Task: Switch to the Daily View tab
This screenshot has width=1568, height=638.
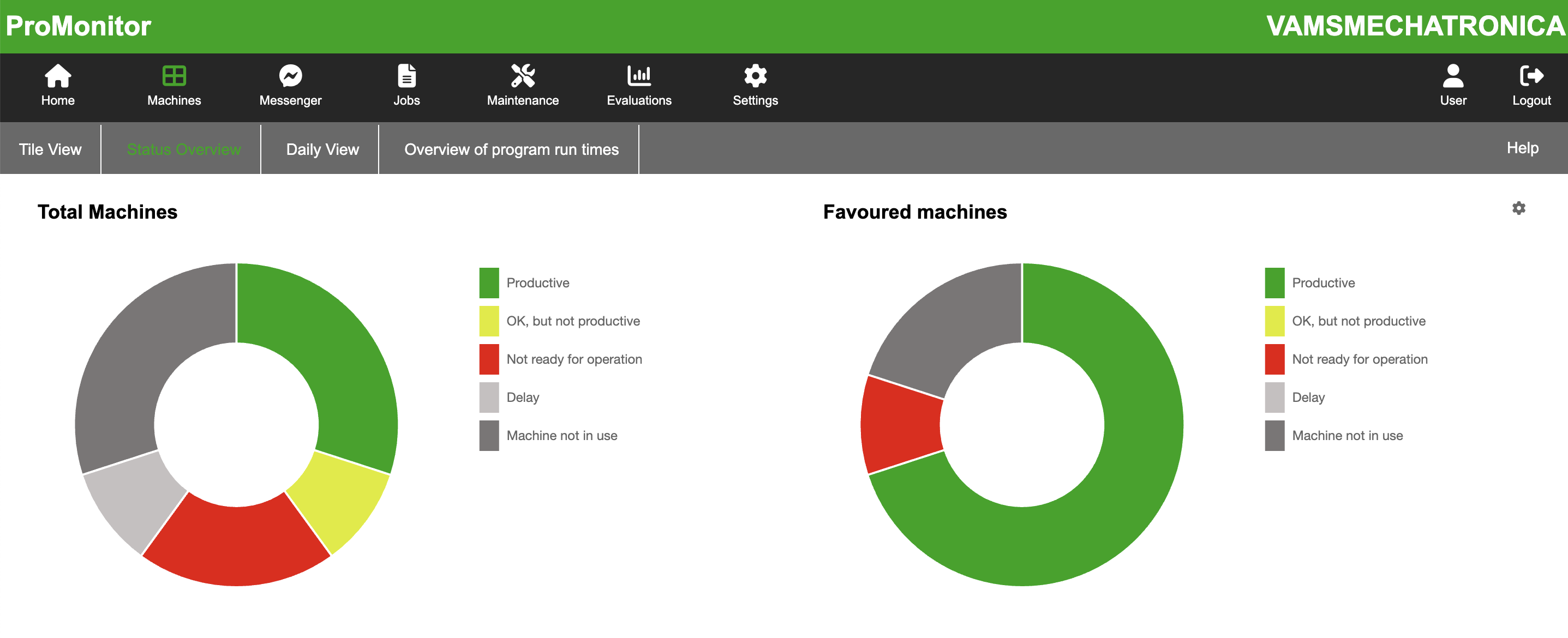Action: (322, 149)
